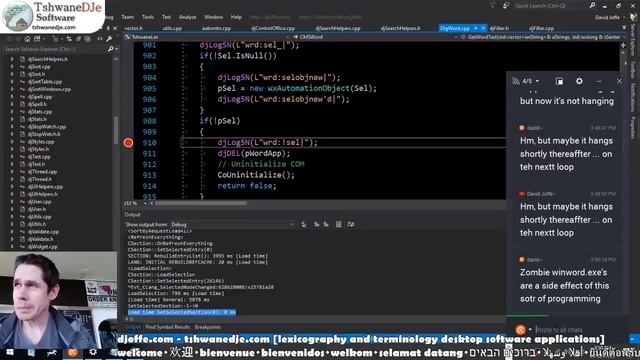Open the Help menu
Viewport: 640px width, 360px height.
(236, 17)
